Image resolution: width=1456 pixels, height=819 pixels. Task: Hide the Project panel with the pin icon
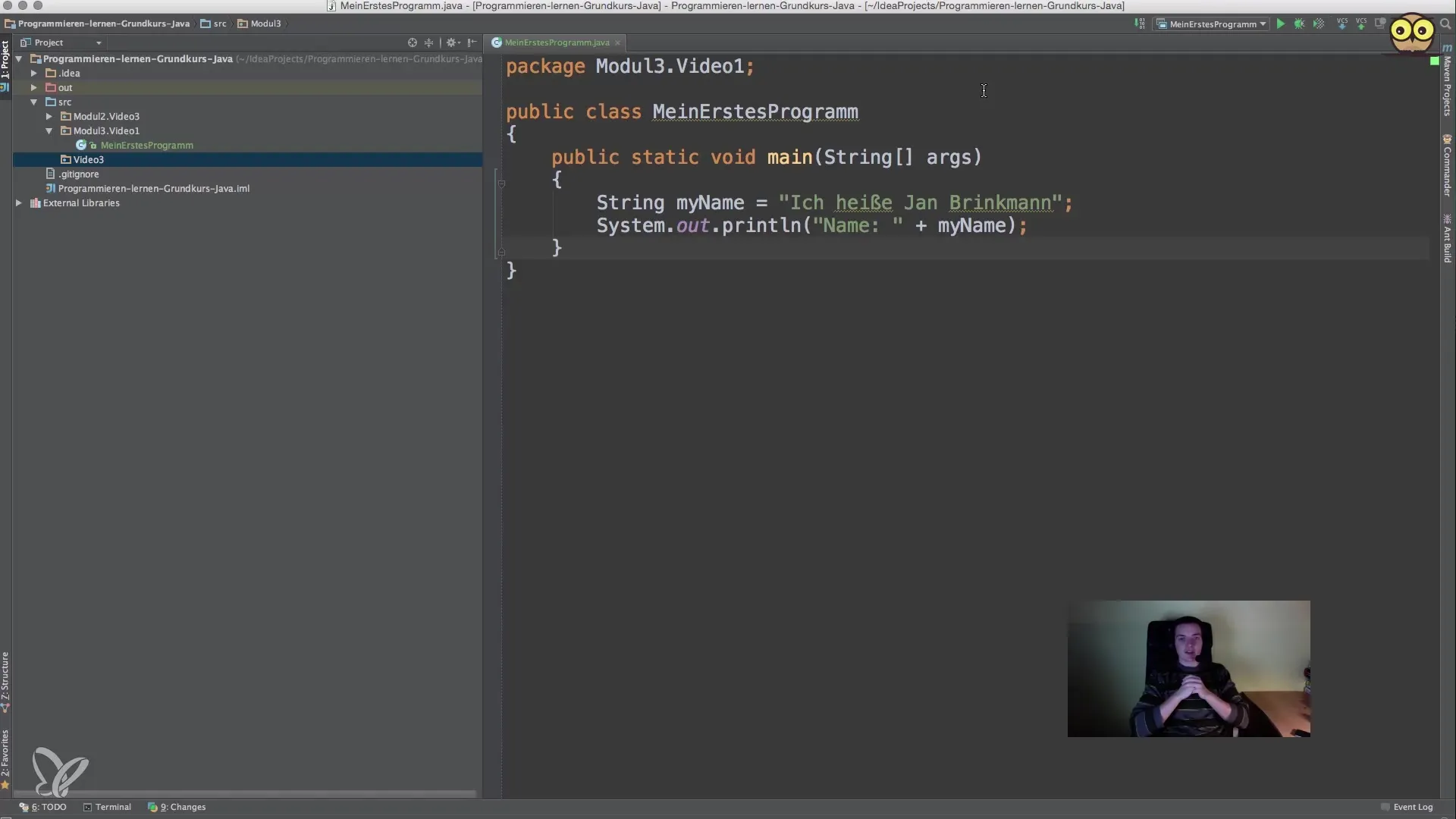pos(472,42)
